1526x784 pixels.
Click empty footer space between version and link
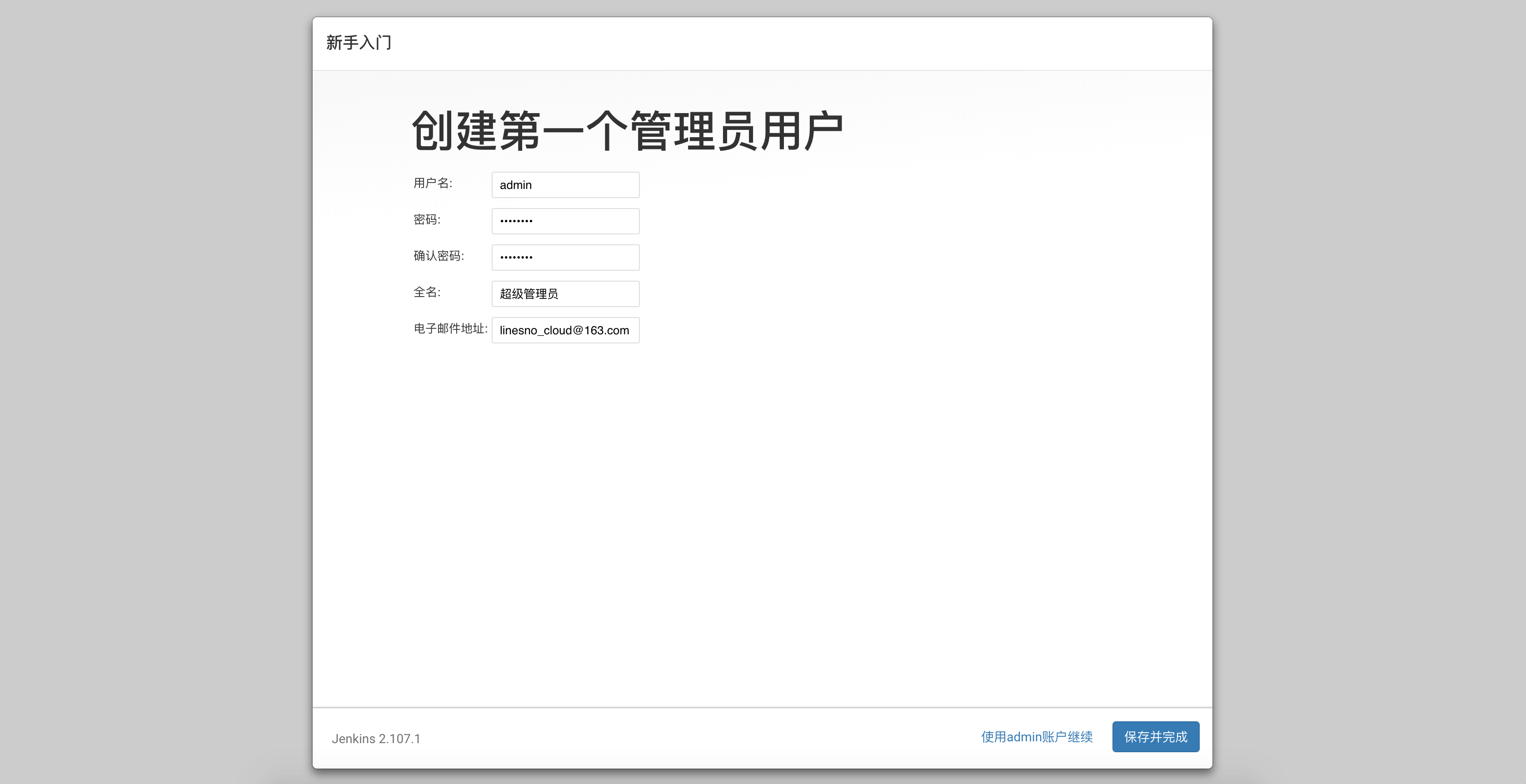coord(699,738)
